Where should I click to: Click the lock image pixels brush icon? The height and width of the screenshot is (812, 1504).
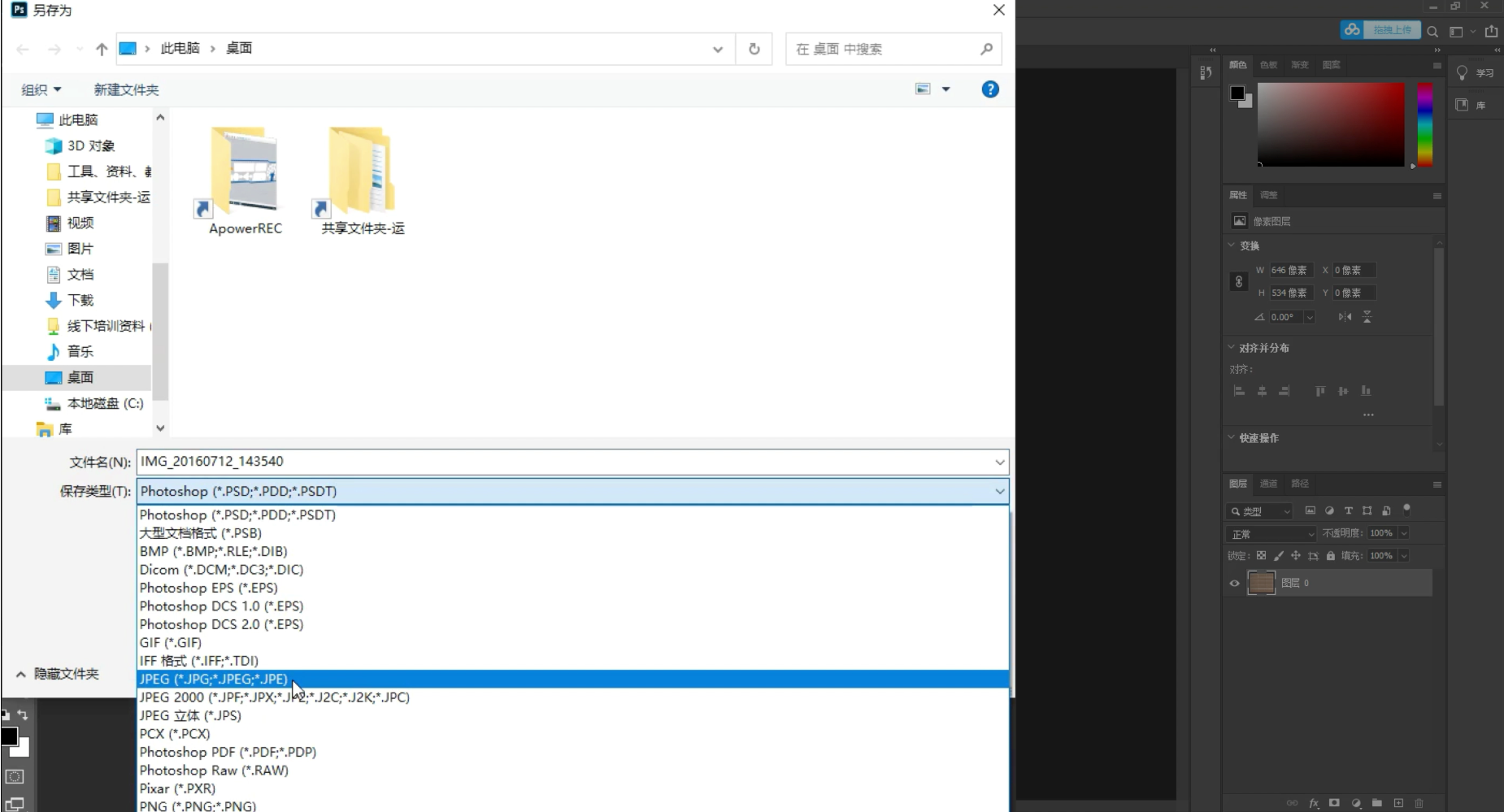1278,556
